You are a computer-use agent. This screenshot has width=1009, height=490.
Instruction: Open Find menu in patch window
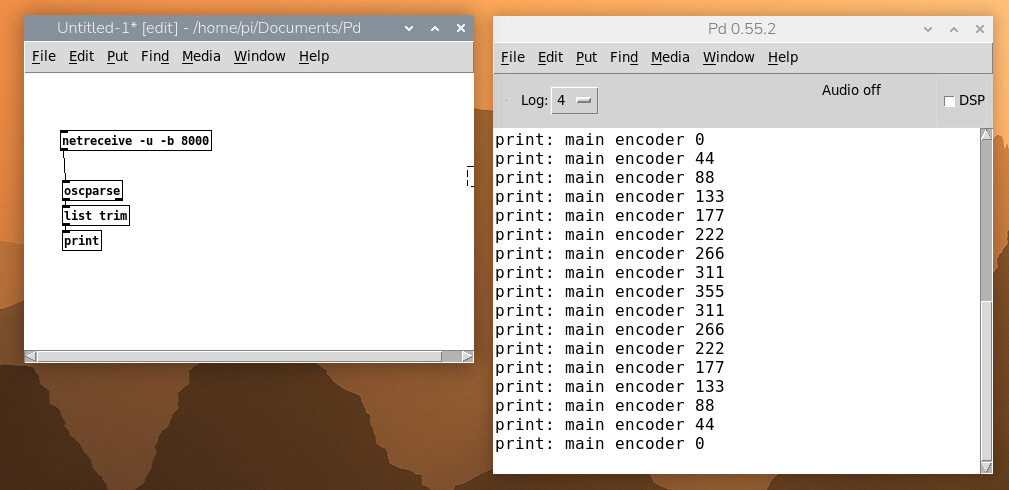tap(155, 56)
